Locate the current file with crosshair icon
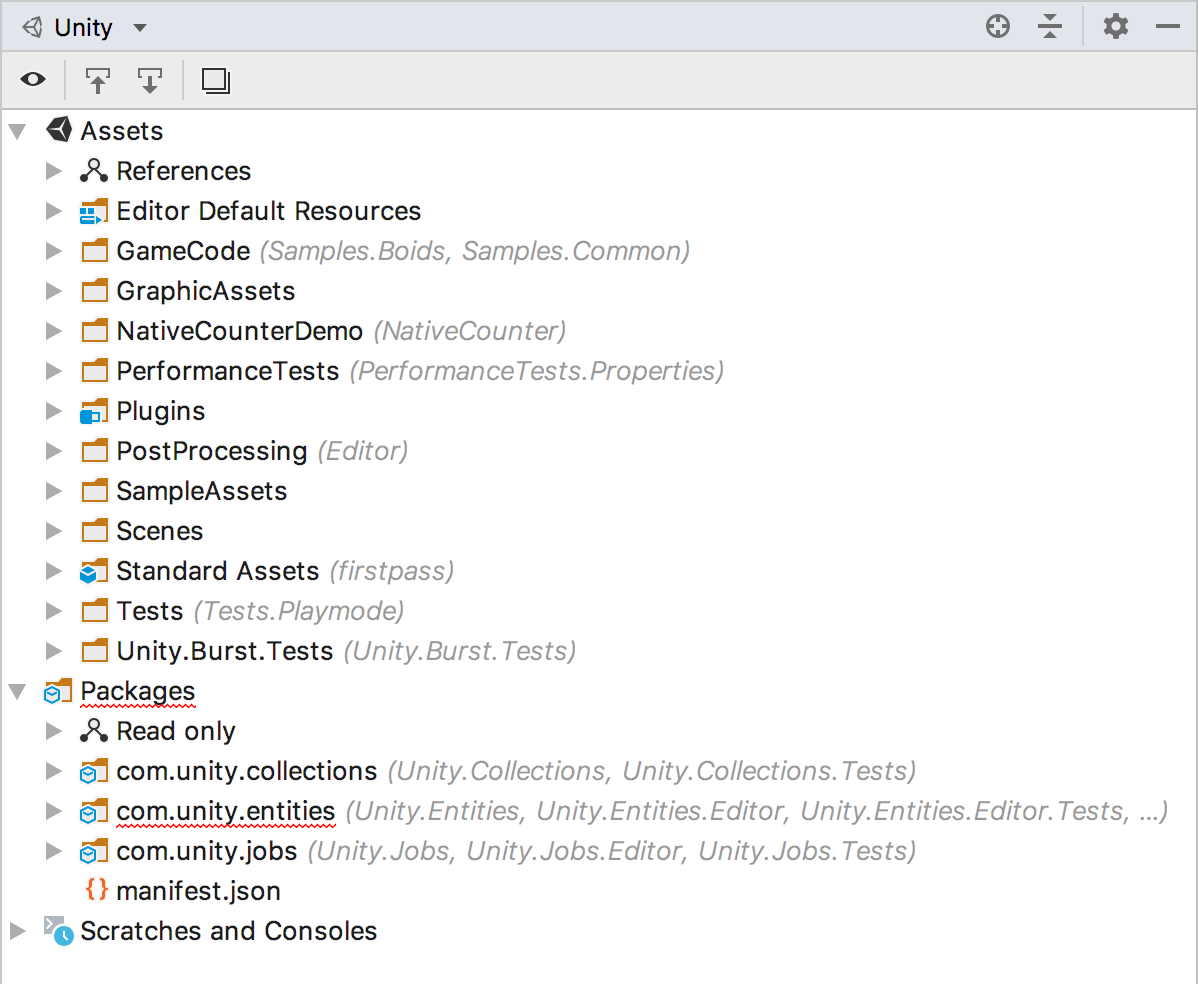The height and width of the screenshot is (984, 1198). (x=998, y=27)
